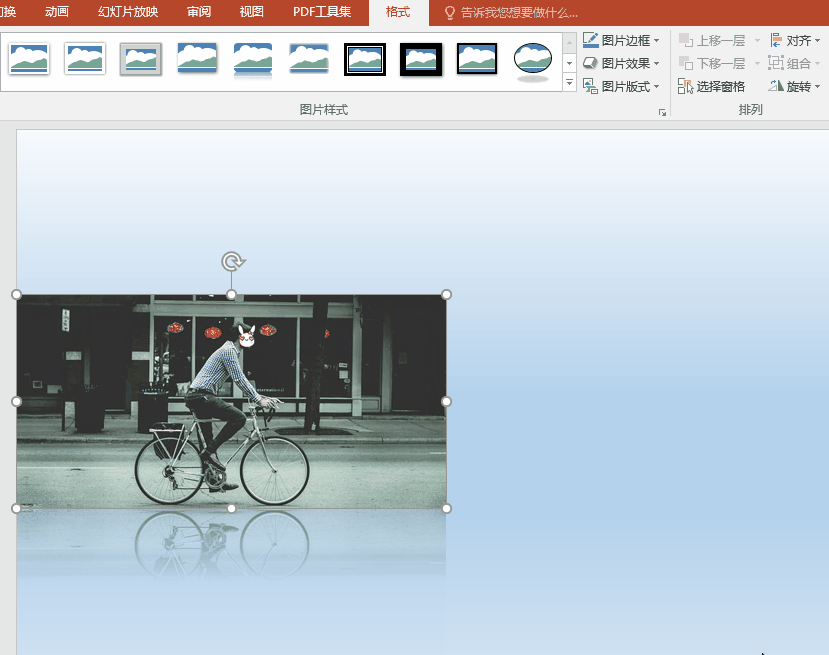
Task: Open the 旋转 rotate dropdown
Action: click(795, 86)
